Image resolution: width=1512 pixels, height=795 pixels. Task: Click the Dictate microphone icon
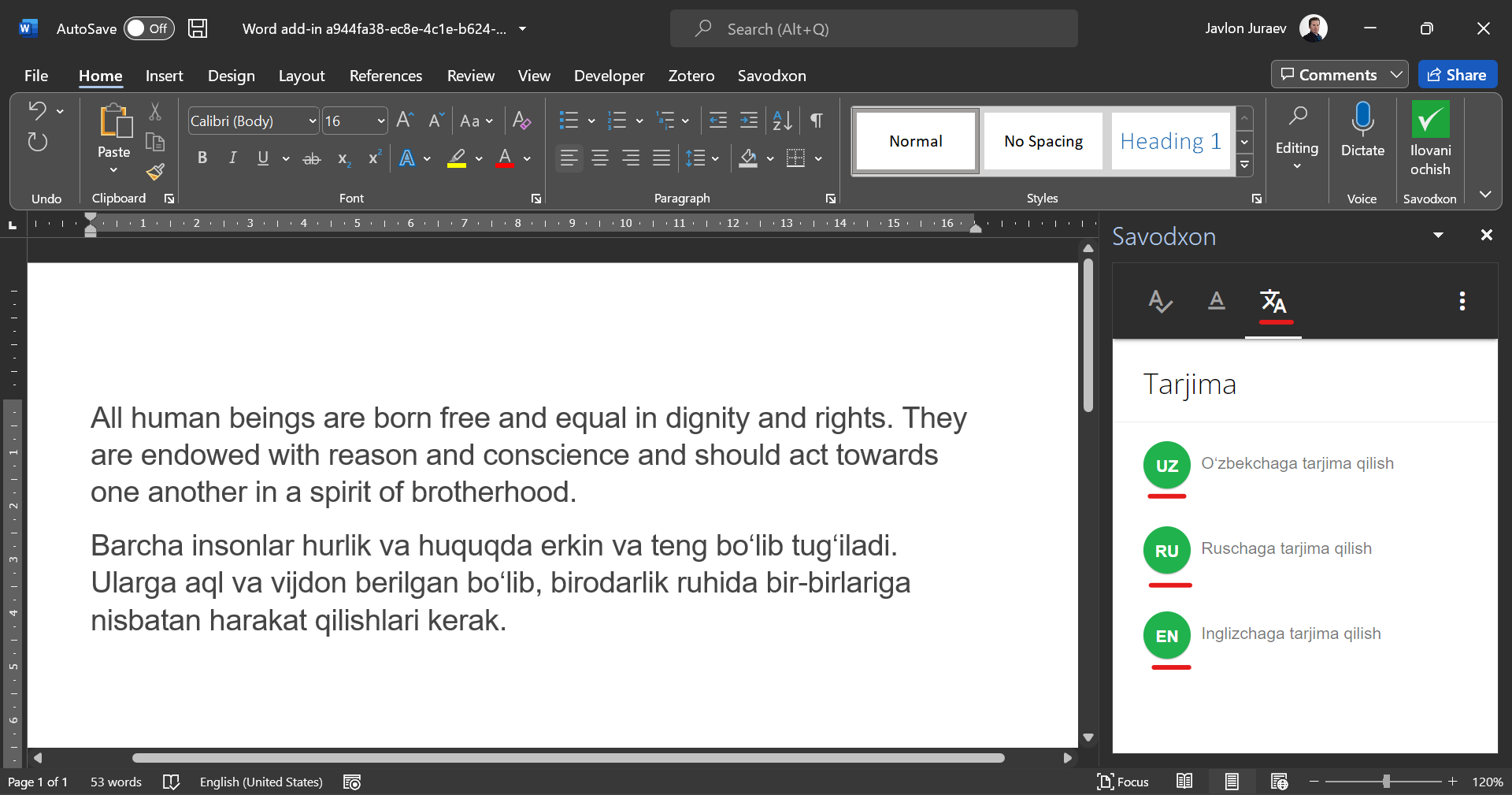click(x=1362, y=119)
